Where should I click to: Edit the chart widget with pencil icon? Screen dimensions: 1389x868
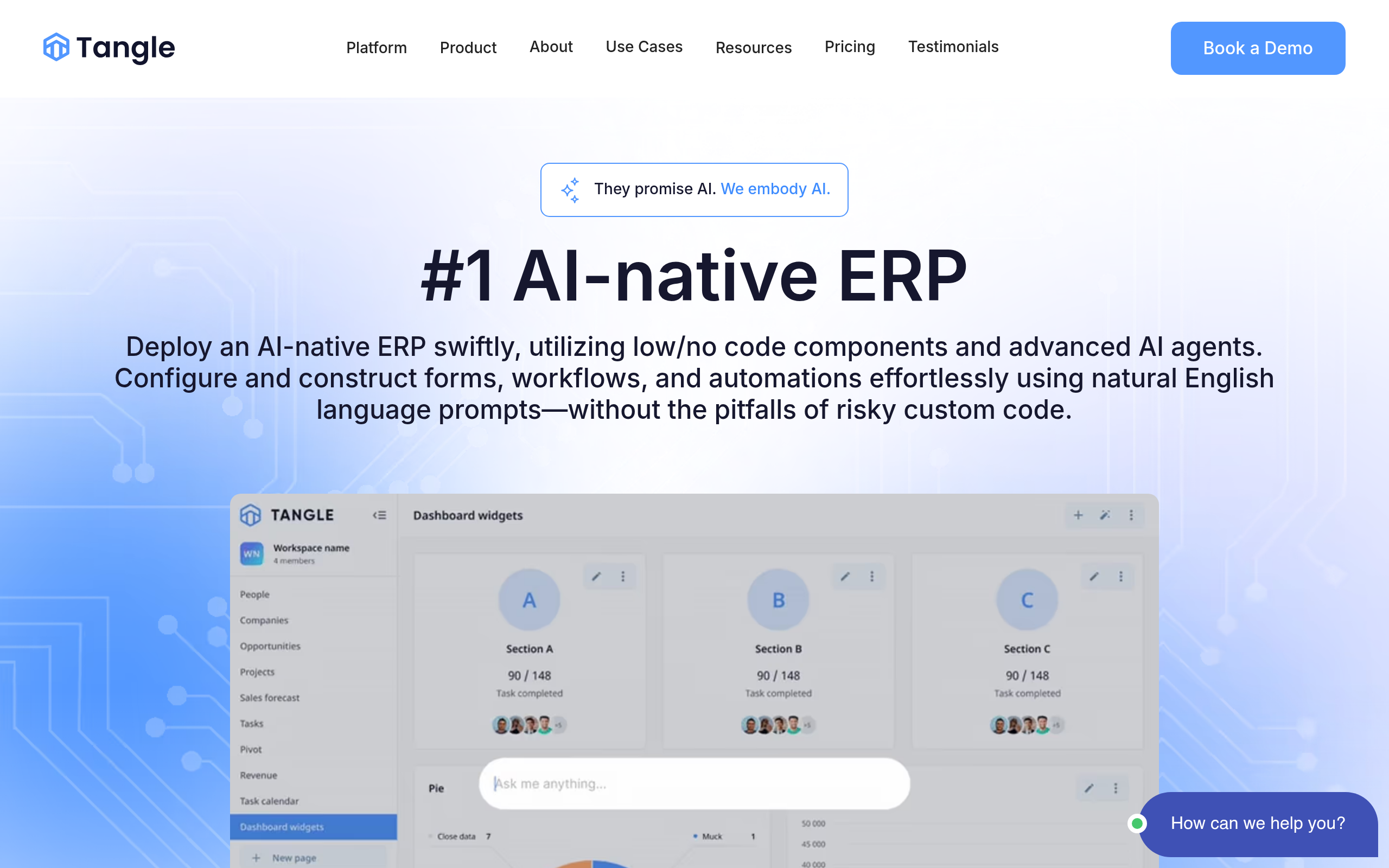click(x=1089, y=788)
